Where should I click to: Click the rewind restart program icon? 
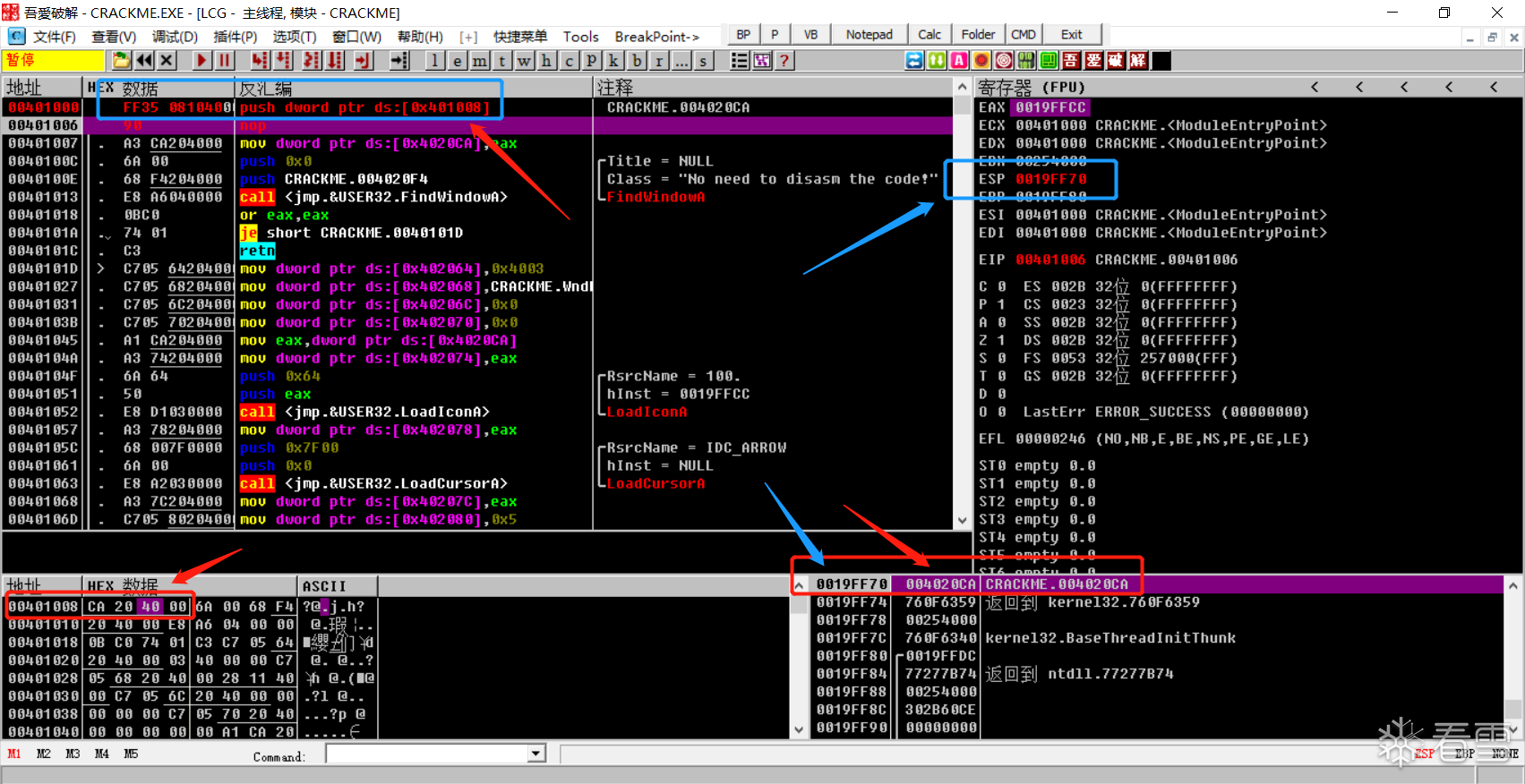(x=143, y=60)
